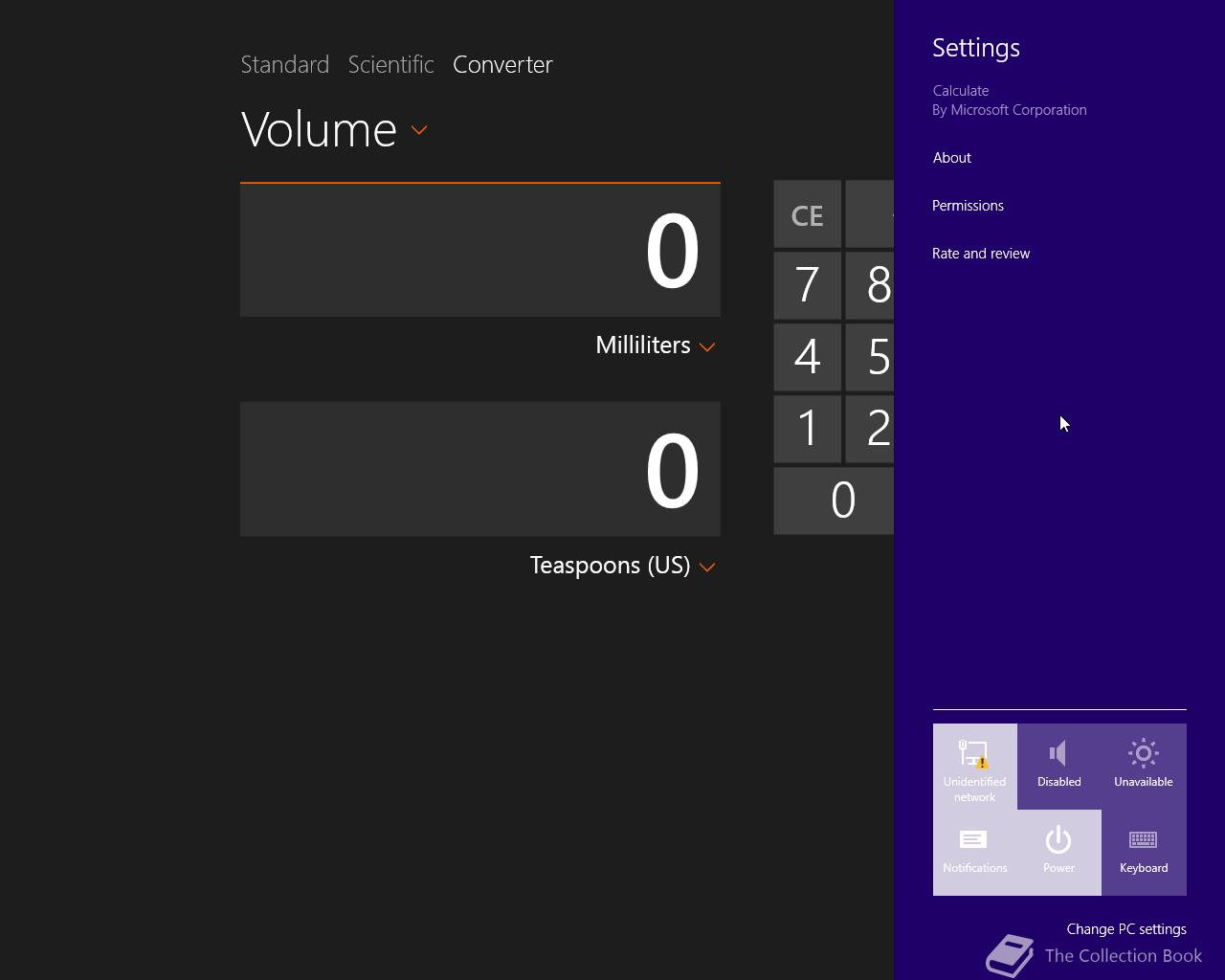Expand the Volume category dropdown
Image resolution: width=1225 pixels, height=980 pixels.
(334, 129)
